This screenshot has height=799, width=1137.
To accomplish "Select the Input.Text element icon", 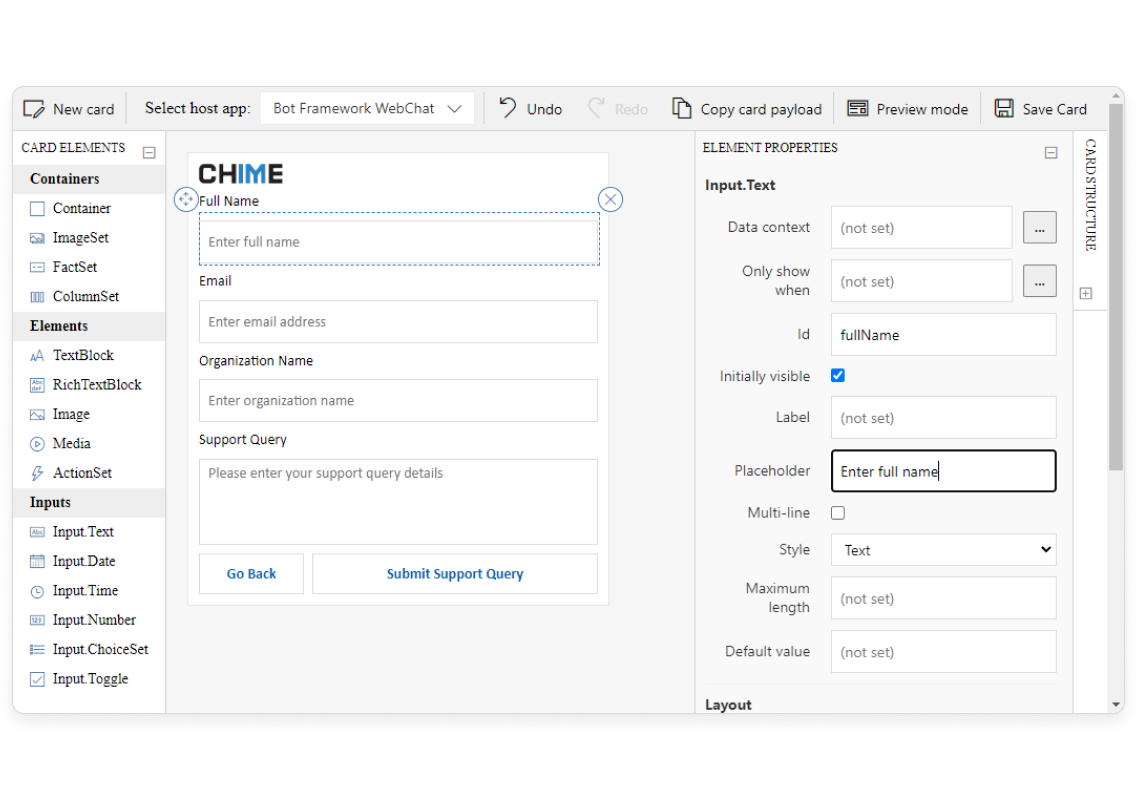I will click(x=35, y=531).
